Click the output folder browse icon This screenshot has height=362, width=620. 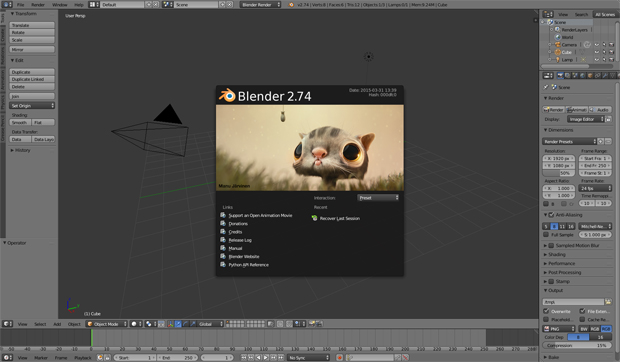point(608,302)
